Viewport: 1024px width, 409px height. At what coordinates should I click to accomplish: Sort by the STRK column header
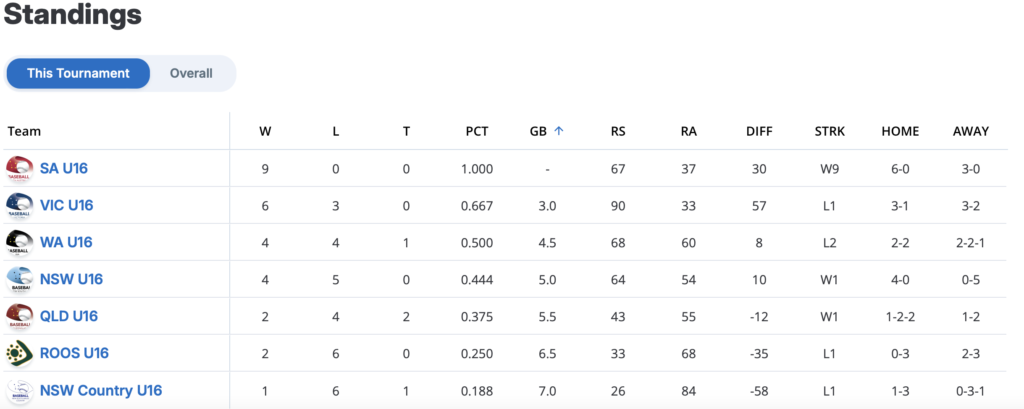[x=830, y=131]
